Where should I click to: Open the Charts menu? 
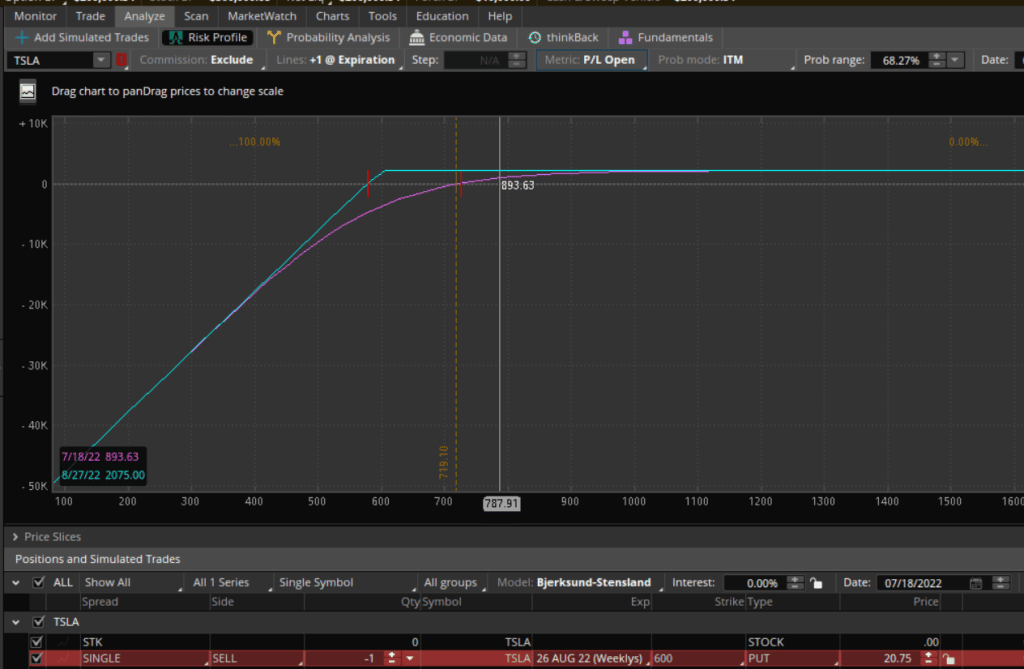pos(332,16)
